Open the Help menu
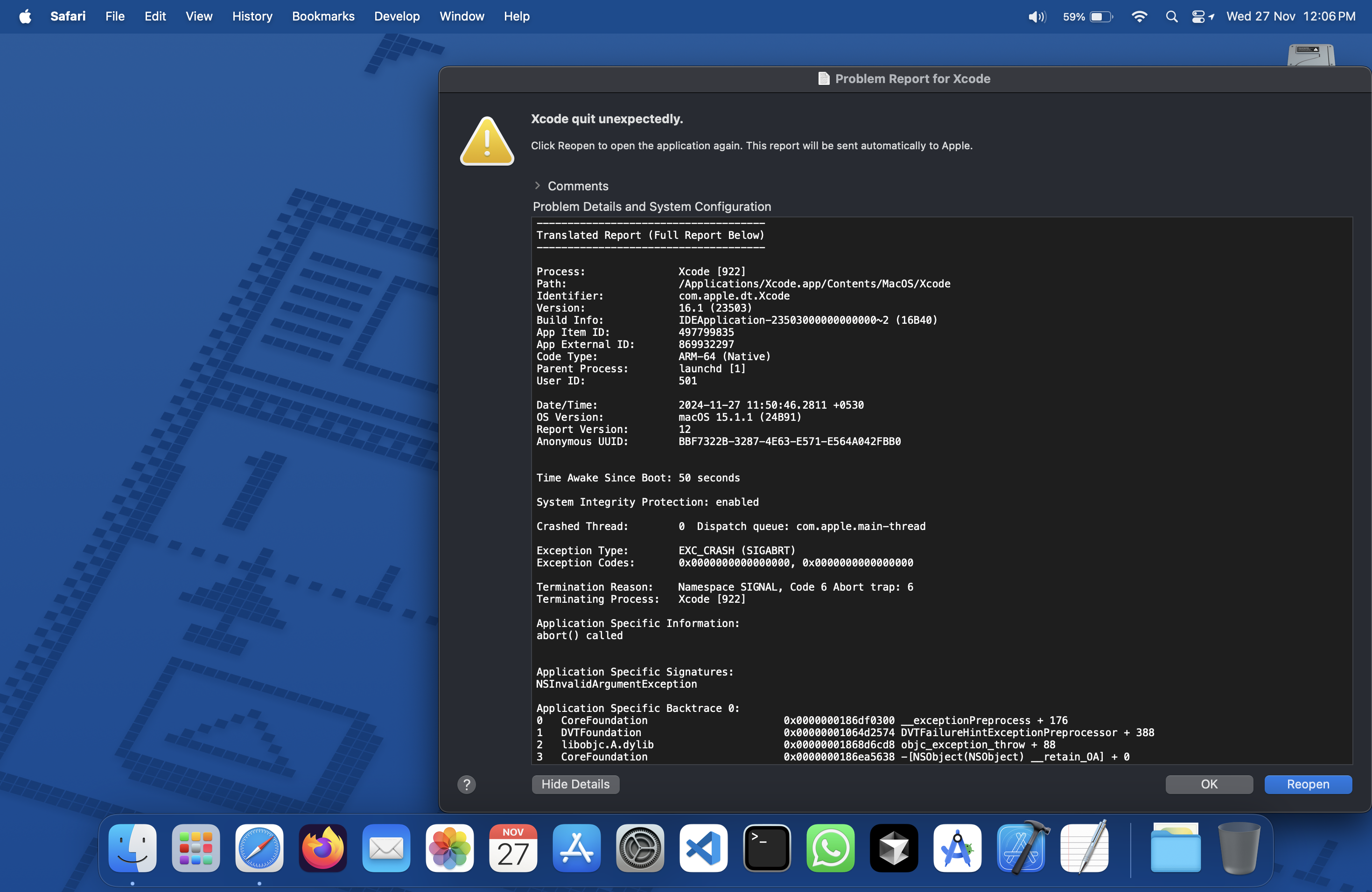This screenshot has width=1372, height=892. (x=517, y=16)
